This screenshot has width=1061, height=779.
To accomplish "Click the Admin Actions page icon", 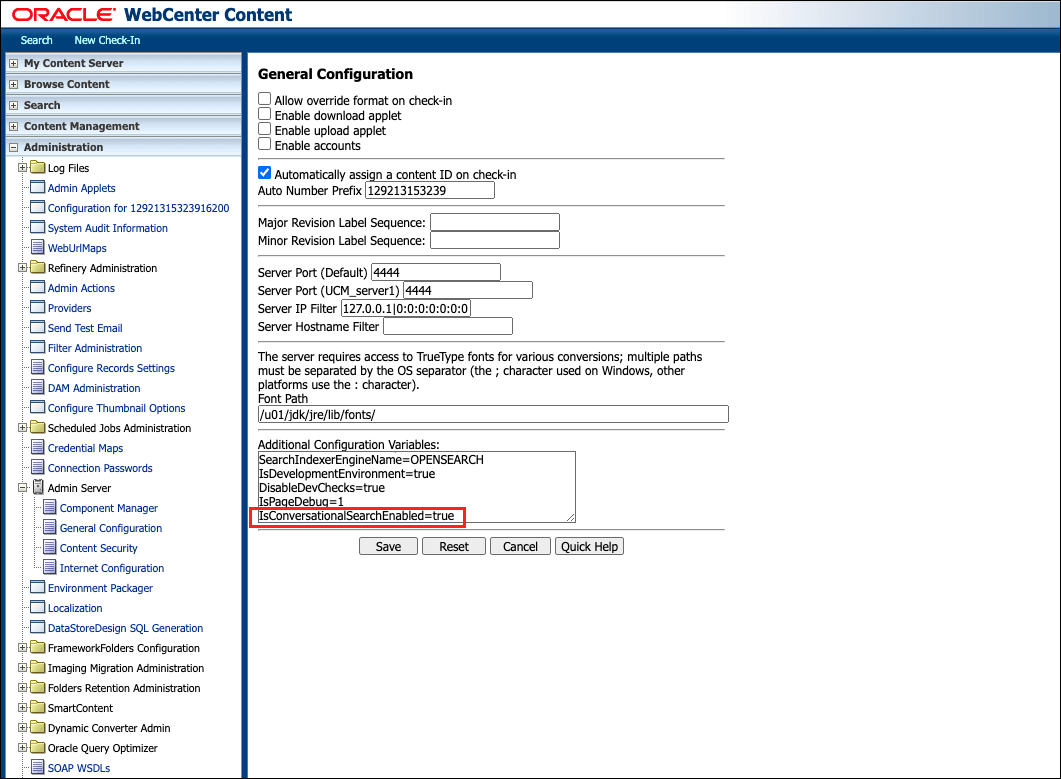I will 37,288.
